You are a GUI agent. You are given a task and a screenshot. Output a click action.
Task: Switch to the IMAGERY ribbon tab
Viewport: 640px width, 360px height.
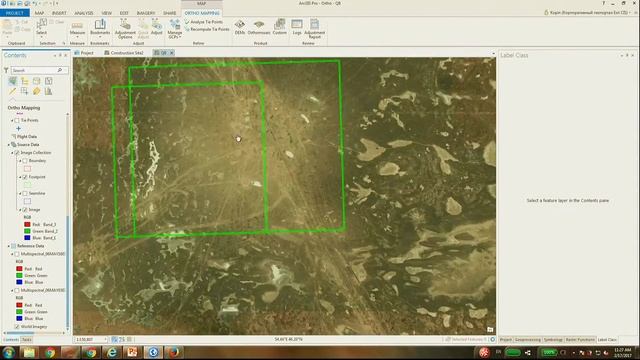(x=146, y=13)
